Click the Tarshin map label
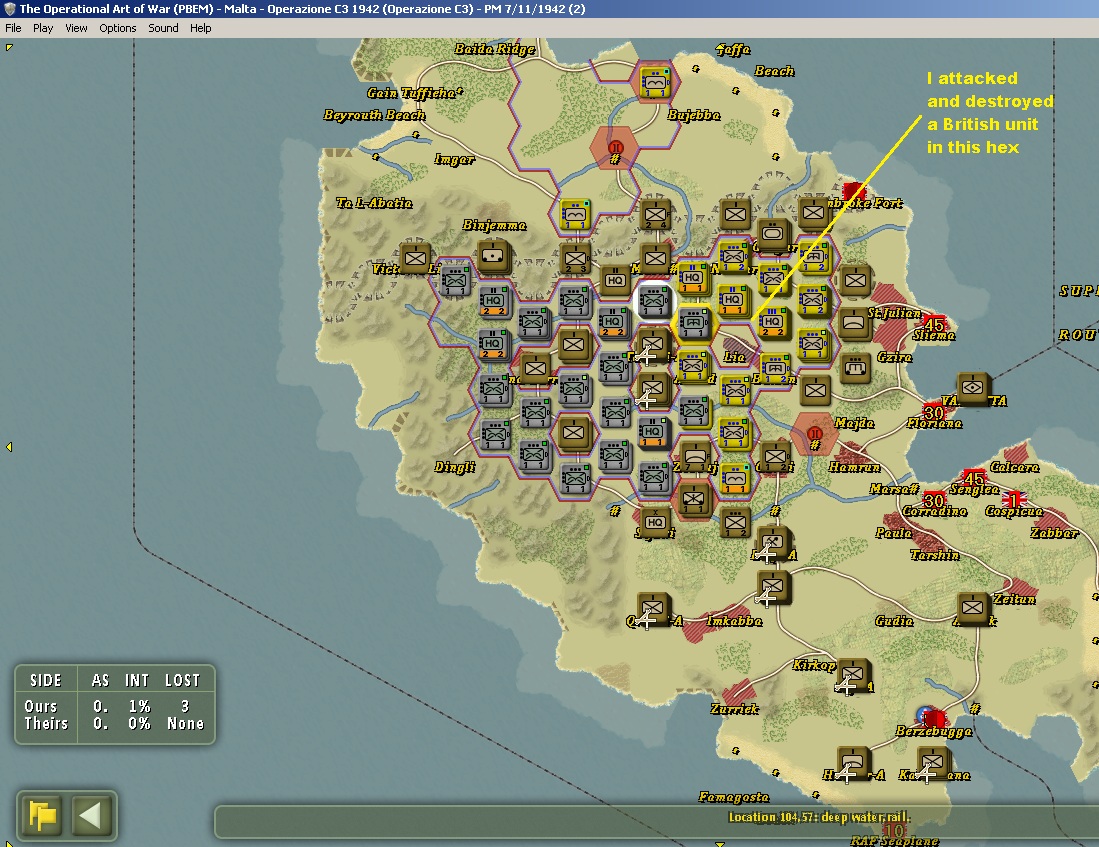Image resolution: width=1099 pixels, height=847 pixels. 934,555
